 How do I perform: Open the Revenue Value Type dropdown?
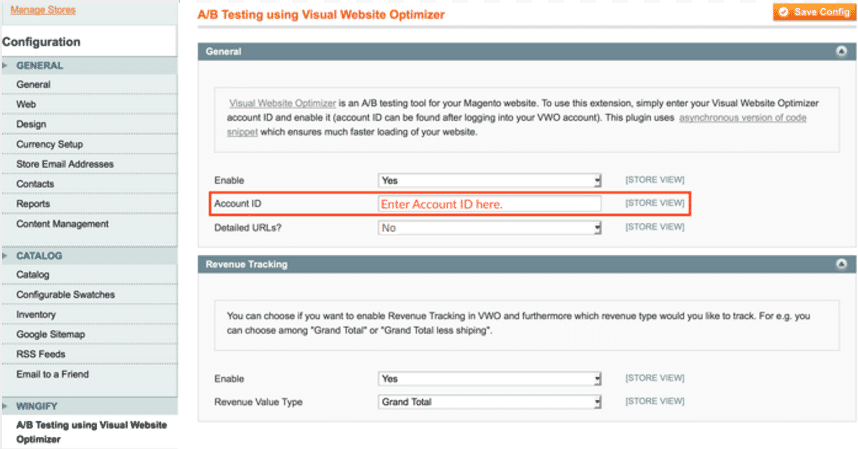coord(490,402)
